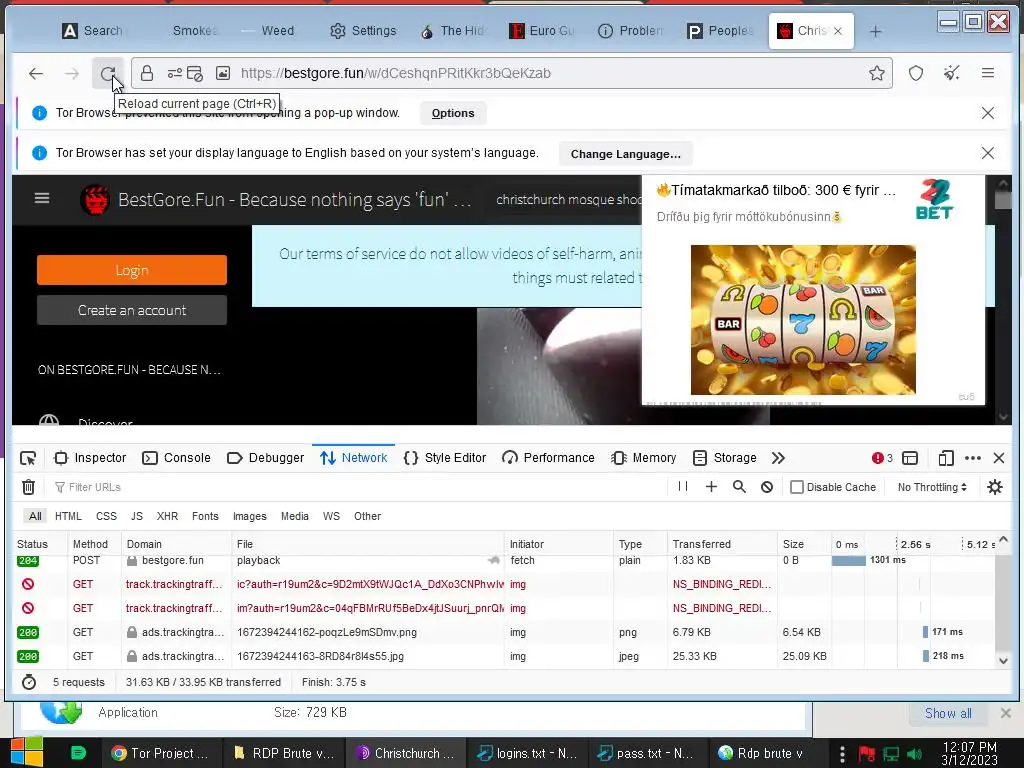The height and width of the screenshot is (768, 1024).
Task: Open a new browser tab with plus
Action: coord(876,31)
